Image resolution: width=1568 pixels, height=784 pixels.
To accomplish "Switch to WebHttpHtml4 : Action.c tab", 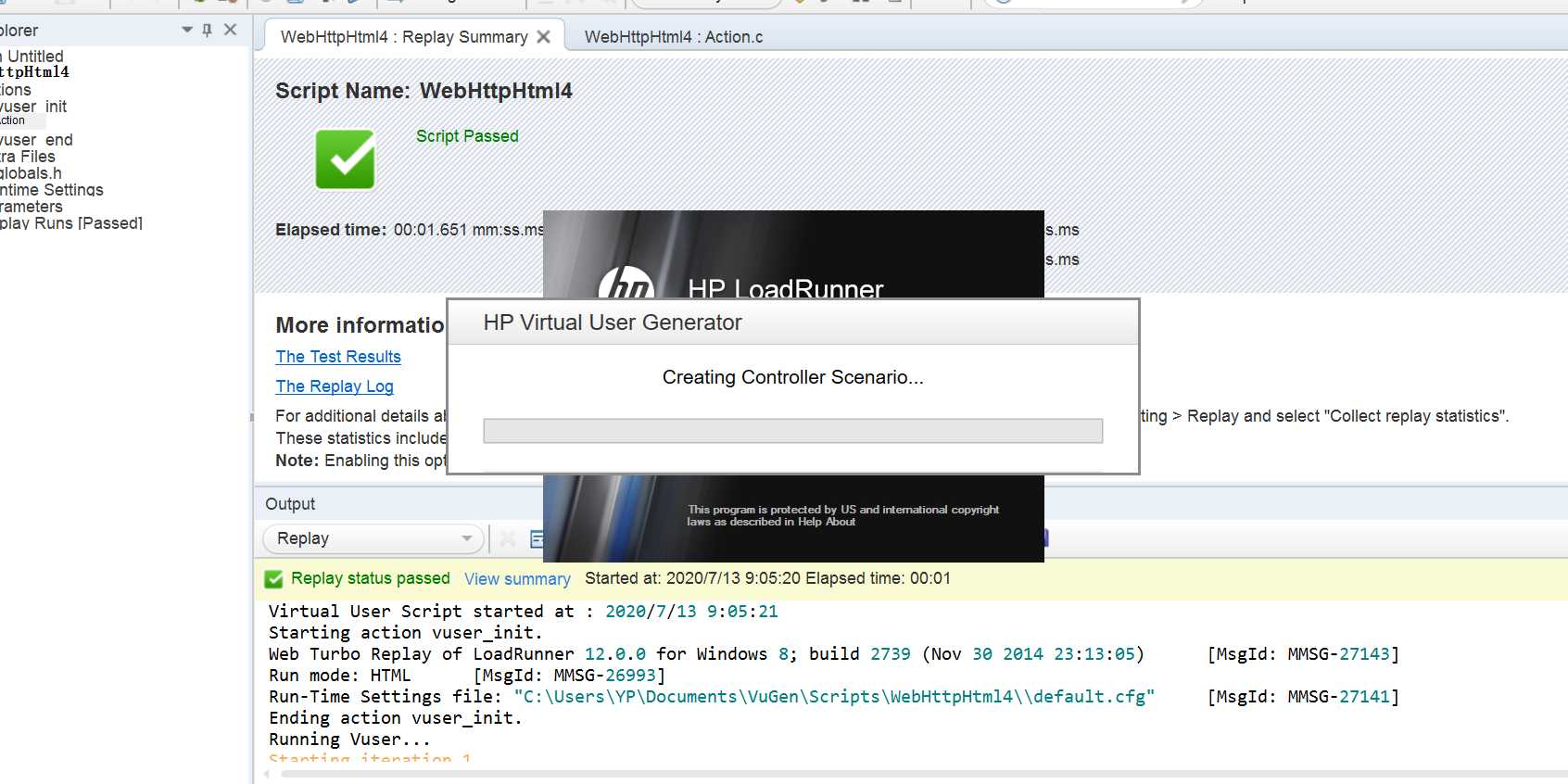I will click(x=674, y=37).
